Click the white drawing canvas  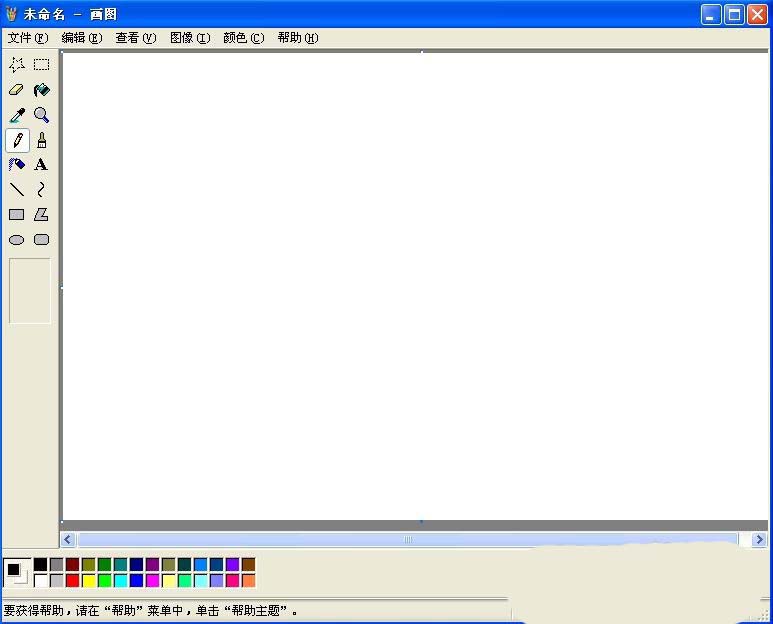click(415, 286)
